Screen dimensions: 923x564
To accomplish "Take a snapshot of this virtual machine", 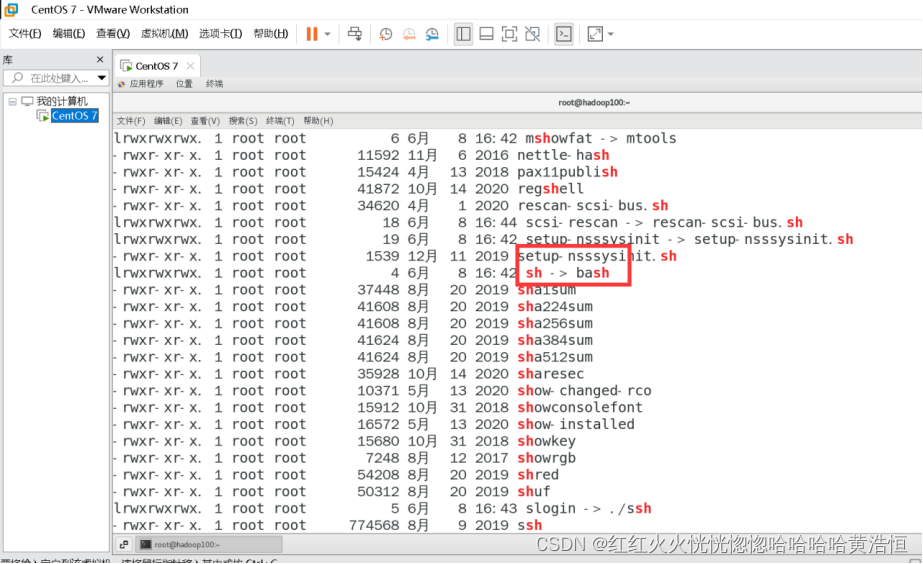I will [x=386, y=34].
